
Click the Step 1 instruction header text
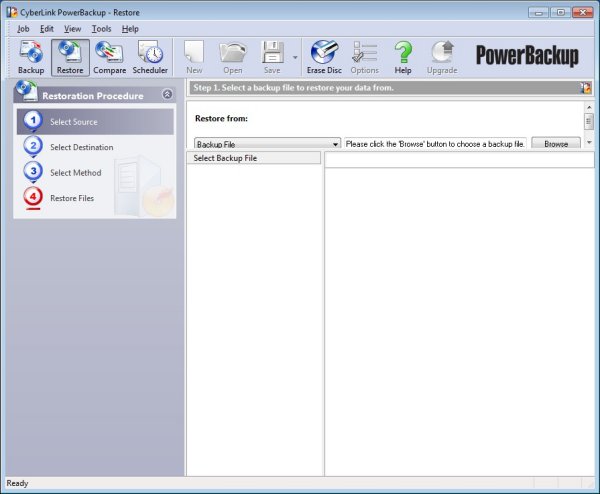pyautogui.click(x=293, y=88)
